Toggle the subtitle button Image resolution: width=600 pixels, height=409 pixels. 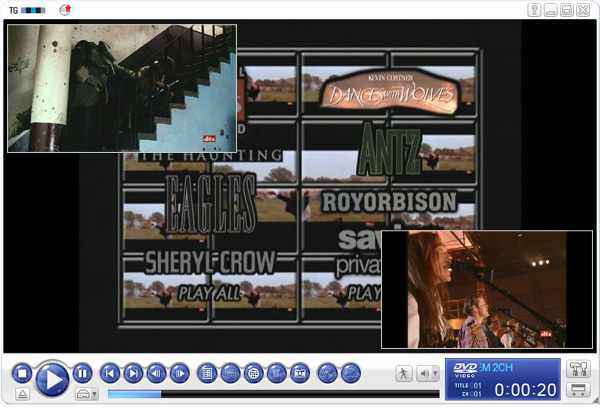pos(230,373)
